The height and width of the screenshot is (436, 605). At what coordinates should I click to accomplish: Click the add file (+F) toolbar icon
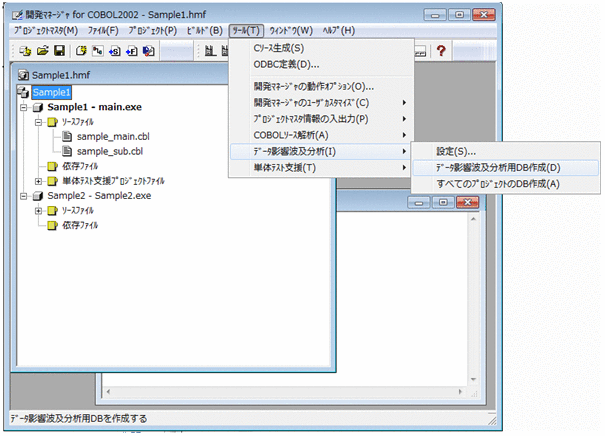pyautogui.click(x=132, y=51)
